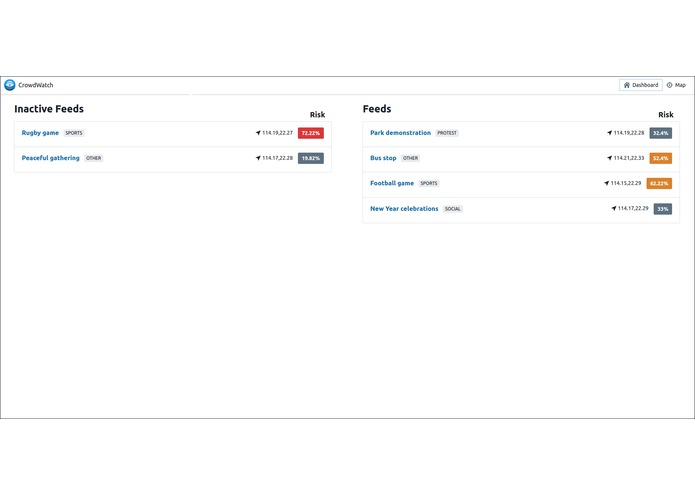Image resolution: width=695 pixels, height=494 pixels.
Task: Open the Peaceful gathering feed
Action: click(x=51, y=158)
